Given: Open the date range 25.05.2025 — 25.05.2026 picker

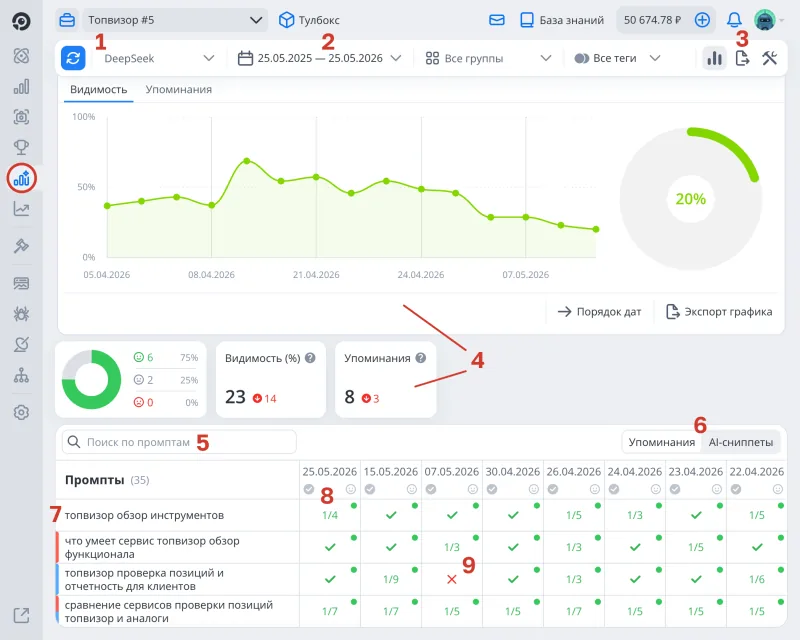Looking at the screenshot, I should click(x=319, y=58).
